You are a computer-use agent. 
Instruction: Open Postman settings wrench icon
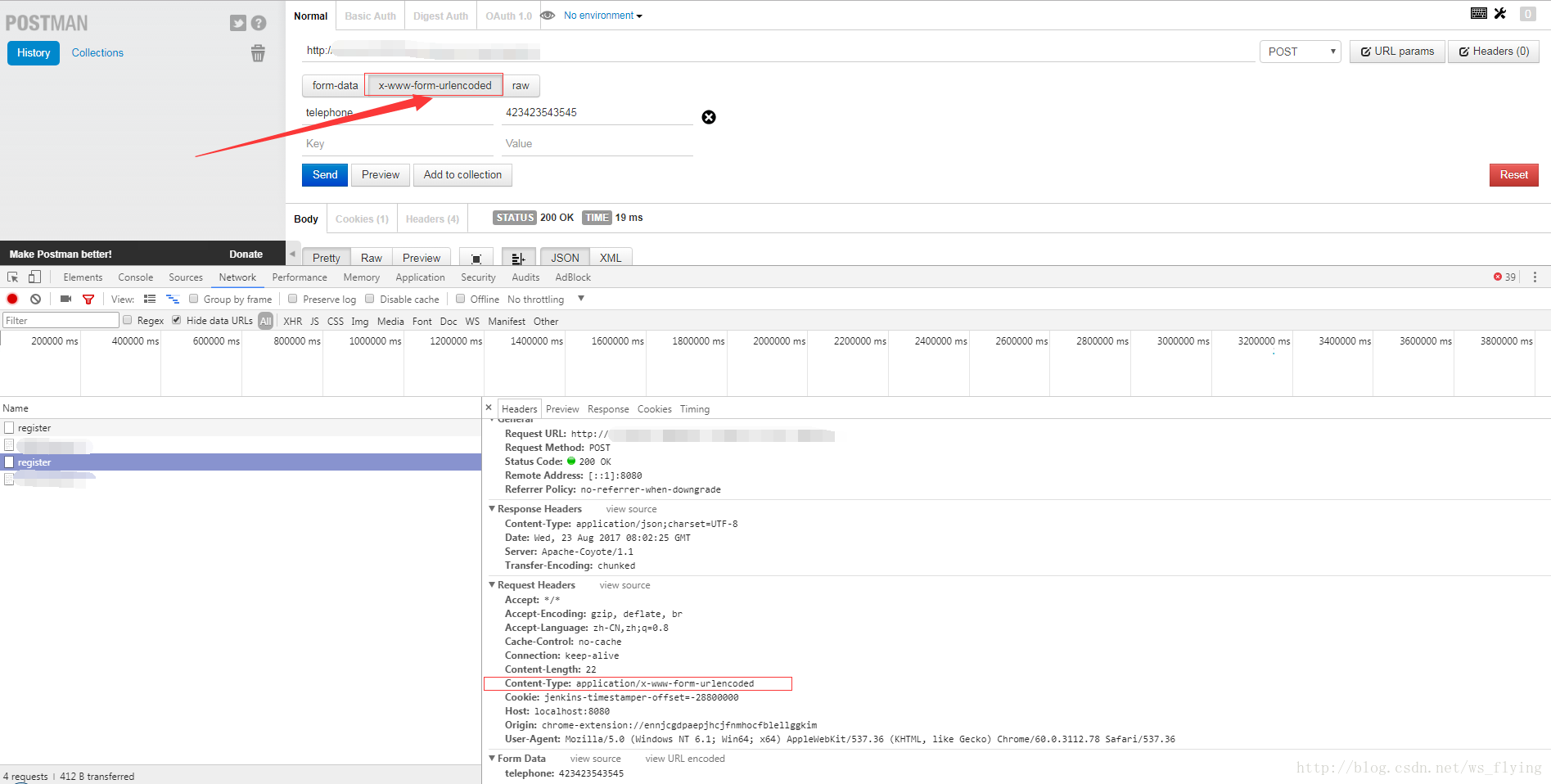click(x=1500, y=13)
